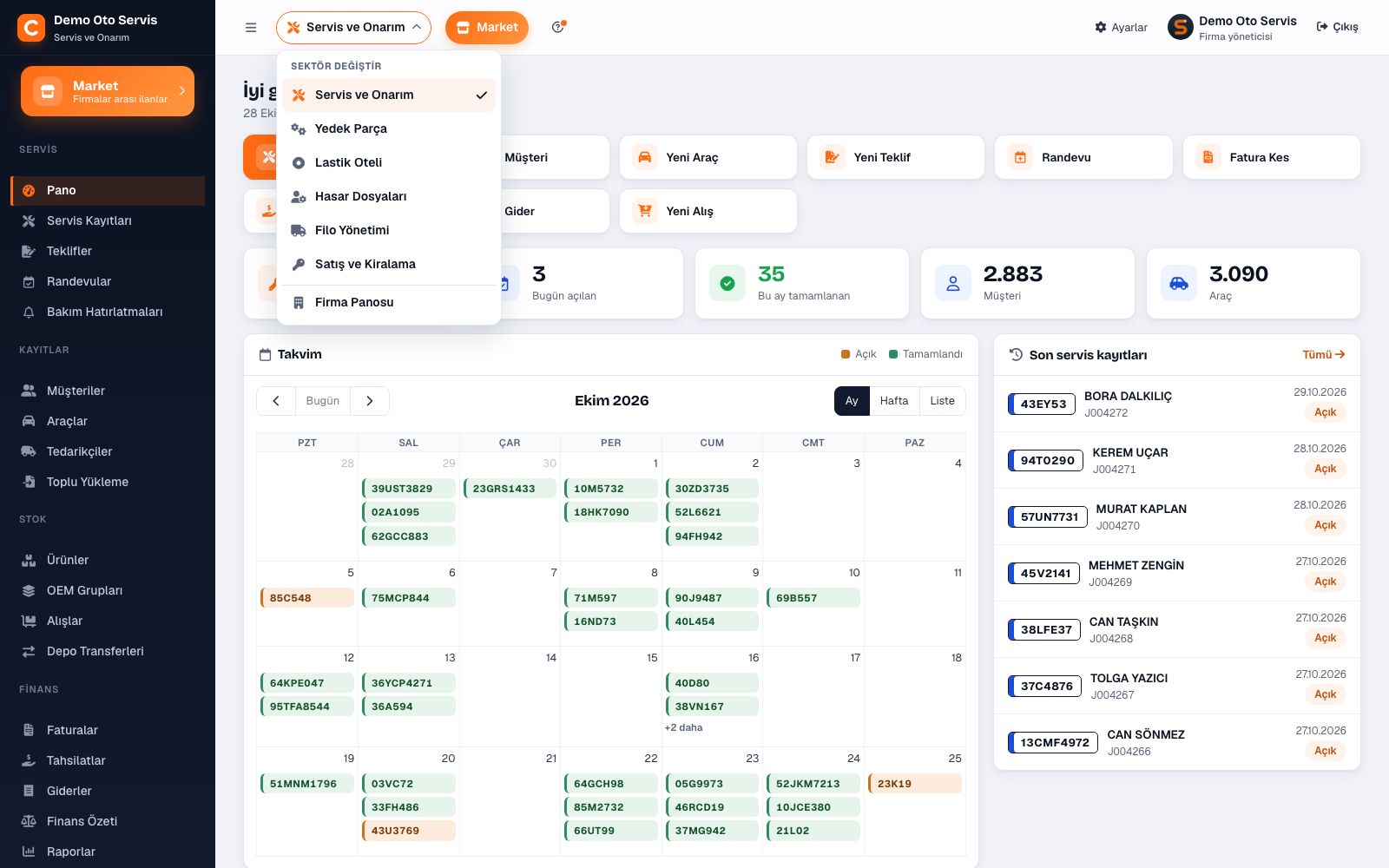Click the Çıkış logout button

pyautogui.click(x=1338, y=27)
